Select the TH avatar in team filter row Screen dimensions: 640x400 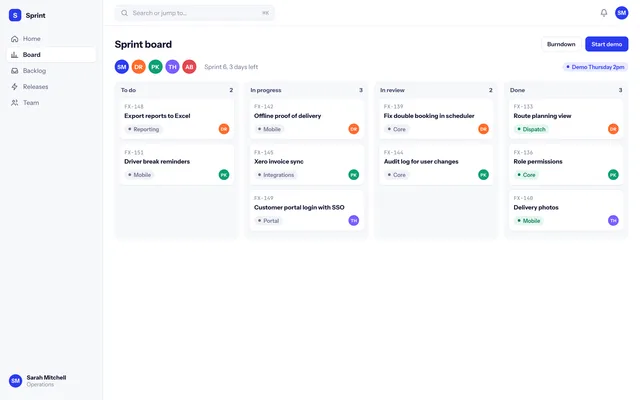coord(172,67)
